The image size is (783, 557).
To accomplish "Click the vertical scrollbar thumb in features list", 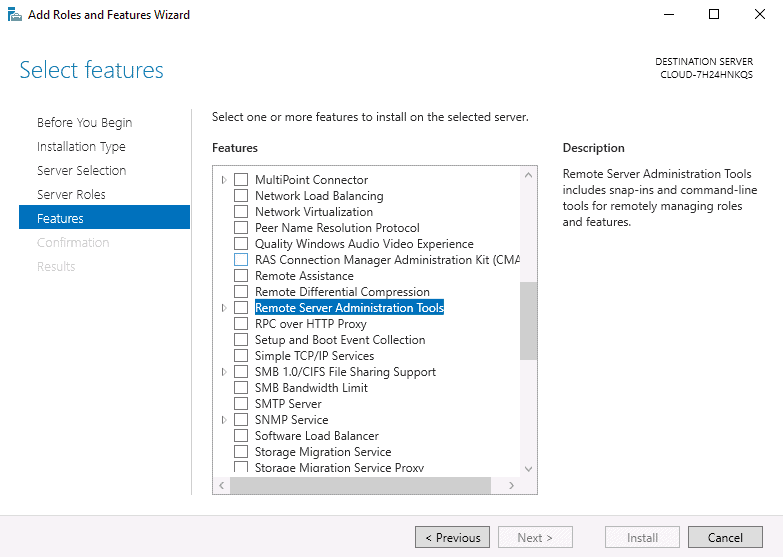I will pyautogui.click(x=528, y=321).
